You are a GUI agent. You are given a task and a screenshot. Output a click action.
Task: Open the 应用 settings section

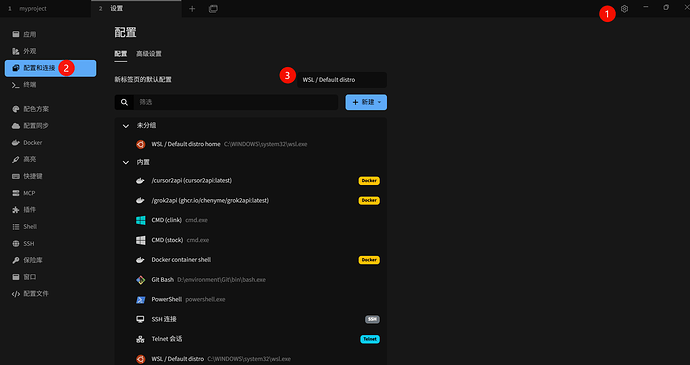click(x=51, y=34)
